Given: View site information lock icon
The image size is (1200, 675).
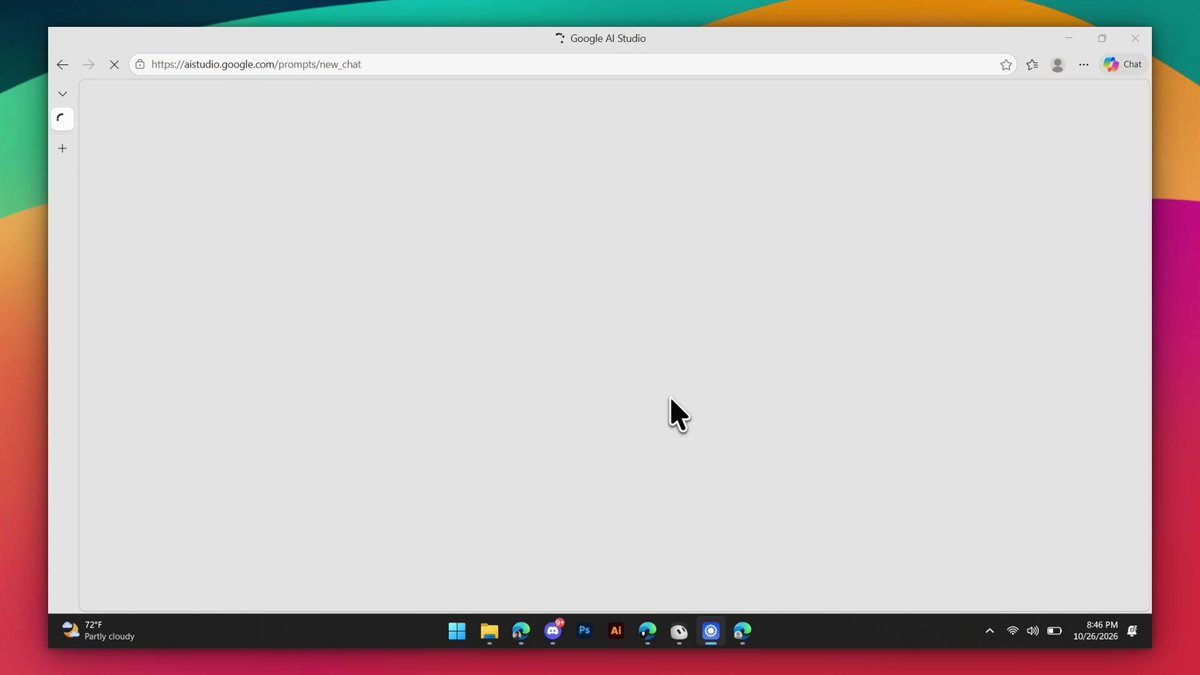Looking at the screenshot, I should pos(141,64).
